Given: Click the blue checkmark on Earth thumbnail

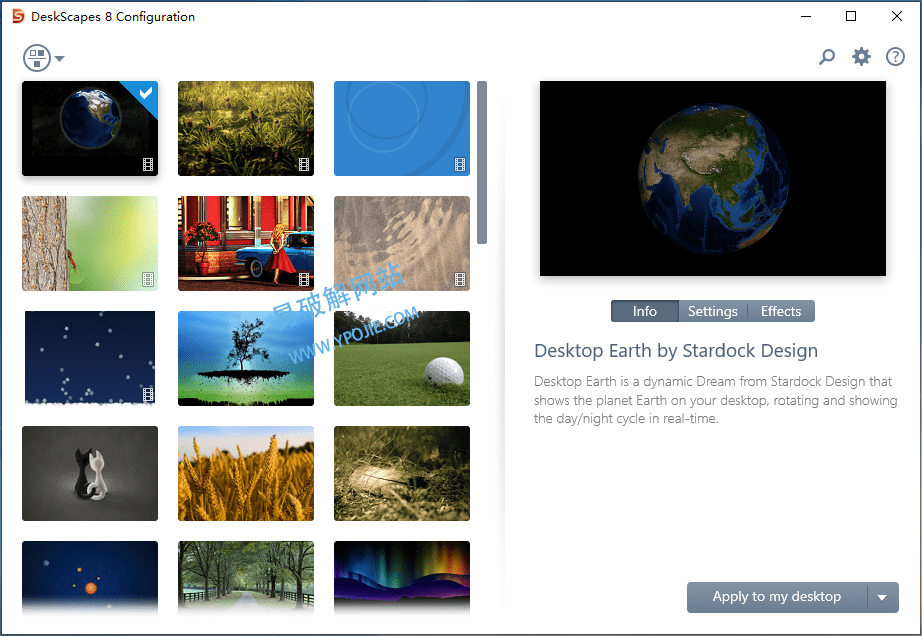Looking at the screenshot, I should pyautogui.click(x=145, y=93).
